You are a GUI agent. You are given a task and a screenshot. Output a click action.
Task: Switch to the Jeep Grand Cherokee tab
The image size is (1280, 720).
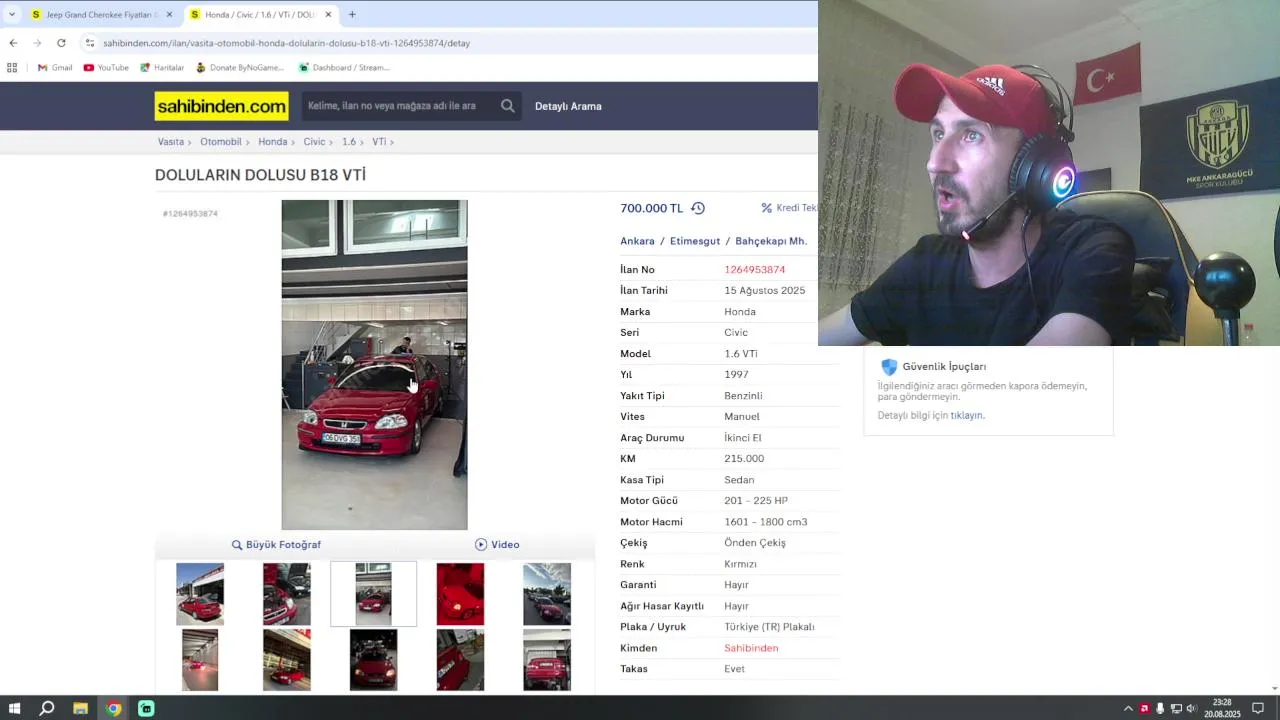point(102,15)
